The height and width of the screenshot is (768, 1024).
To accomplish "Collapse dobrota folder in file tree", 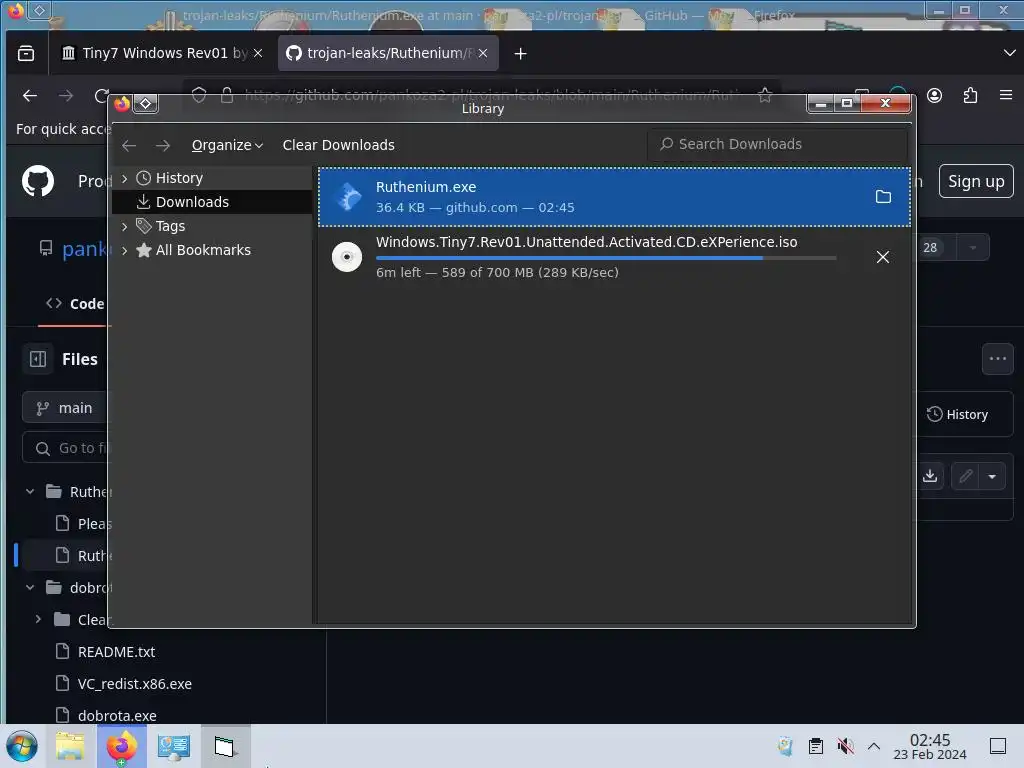I will pyautogui.click(x=30, y=587).
